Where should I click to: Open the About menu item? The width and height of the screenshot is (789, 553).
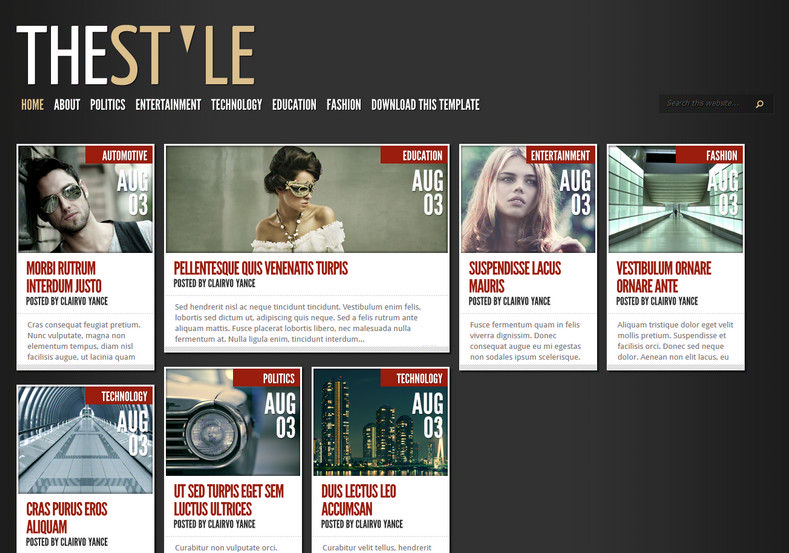tap(67, 105)
